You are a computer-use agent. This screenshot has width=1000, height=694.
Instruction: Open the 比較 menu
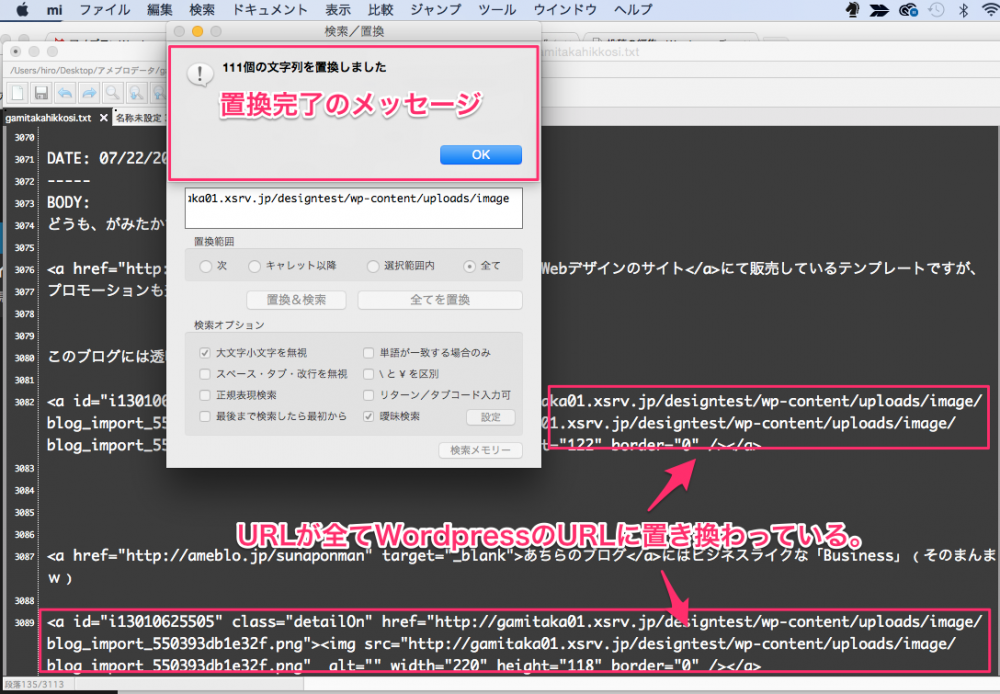click(x=381, y=10)
